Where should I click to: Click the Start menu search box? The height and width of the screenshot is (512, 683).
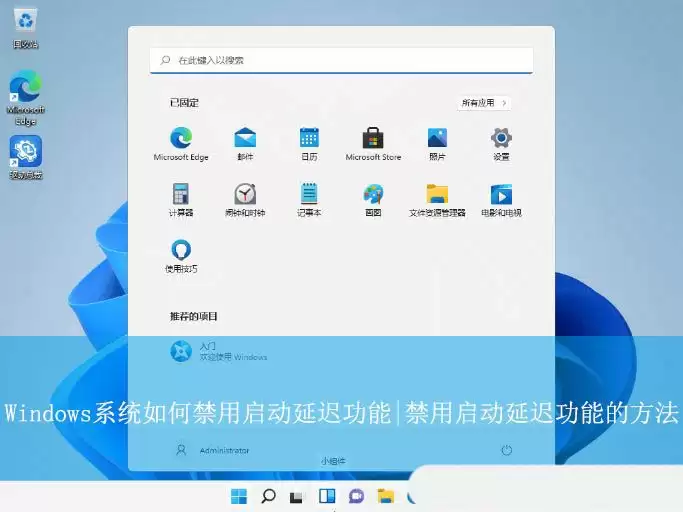(x=342, y=60)
